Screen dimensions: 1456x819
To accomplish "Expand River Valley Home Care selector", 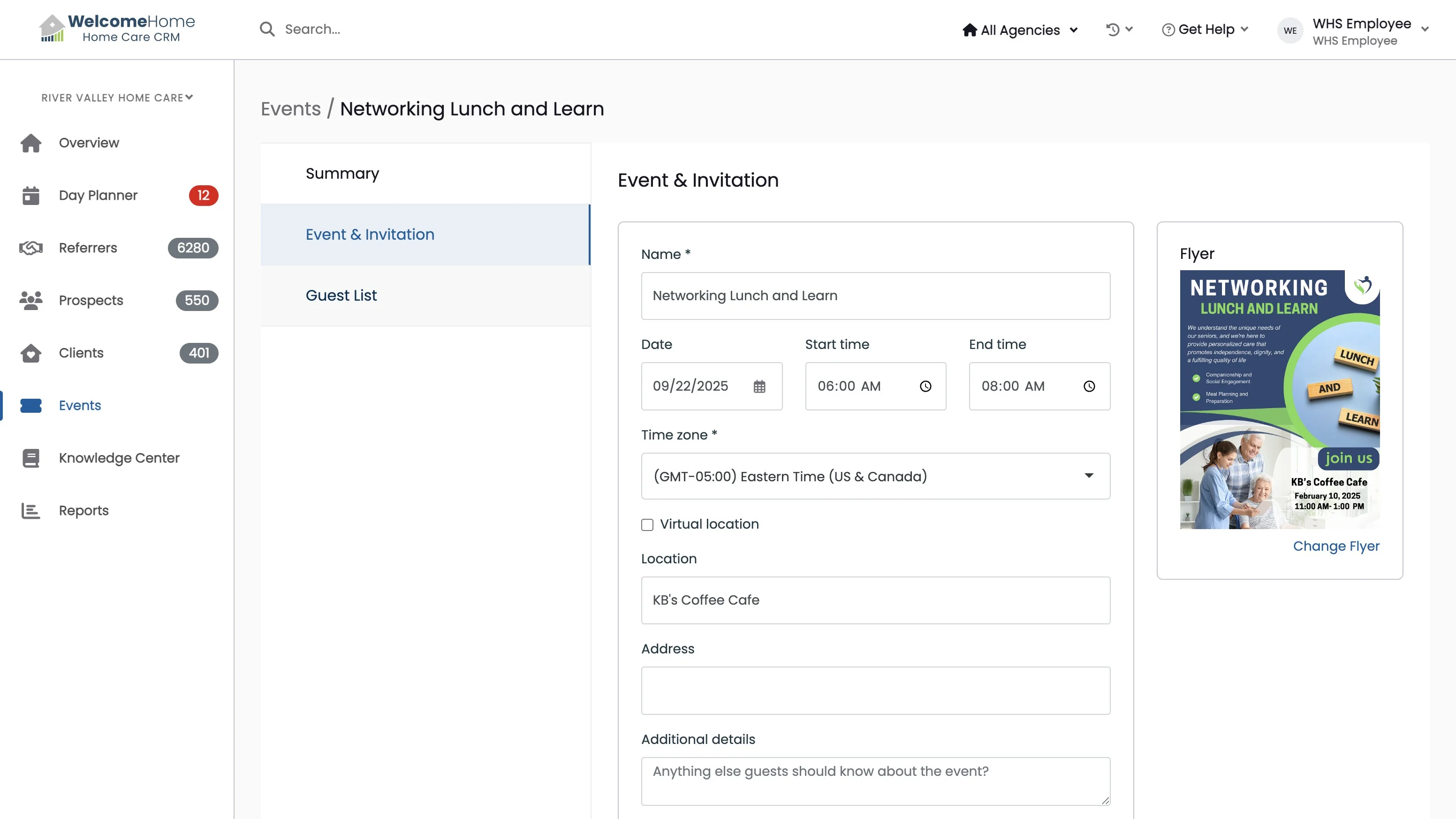I will click(117, 98).
